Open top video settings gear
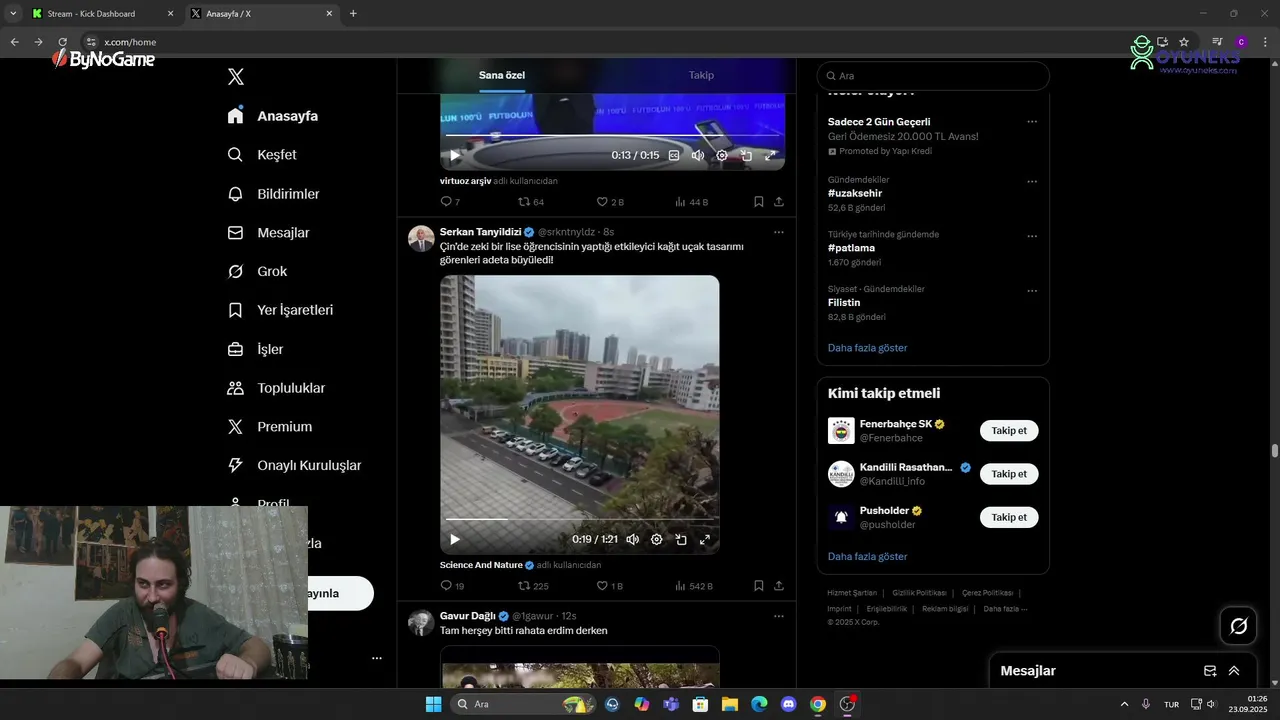Viewport: 1280px width, 720px height. [x=722, y=155]
